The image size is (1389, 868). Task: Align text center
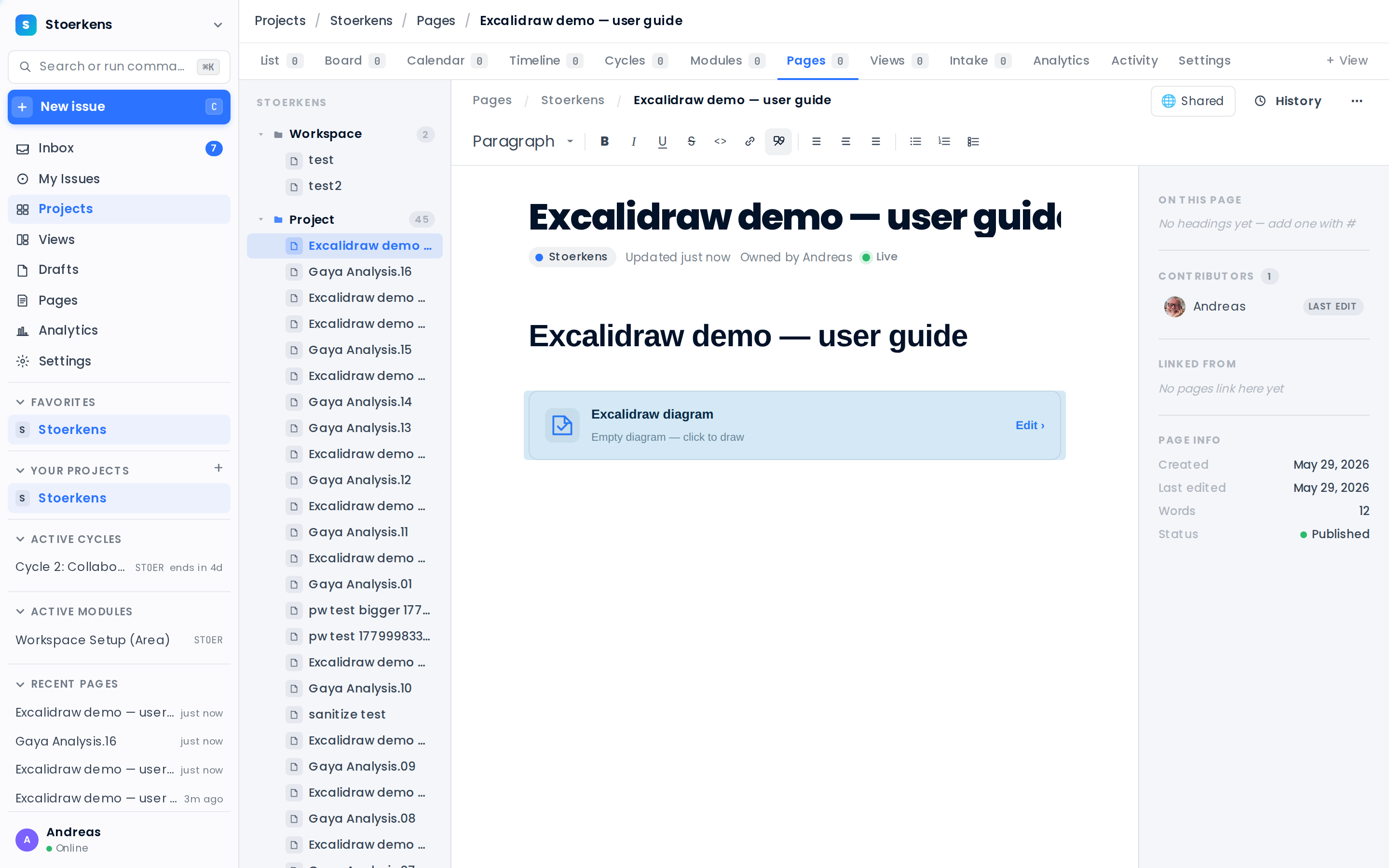[845, 141]
